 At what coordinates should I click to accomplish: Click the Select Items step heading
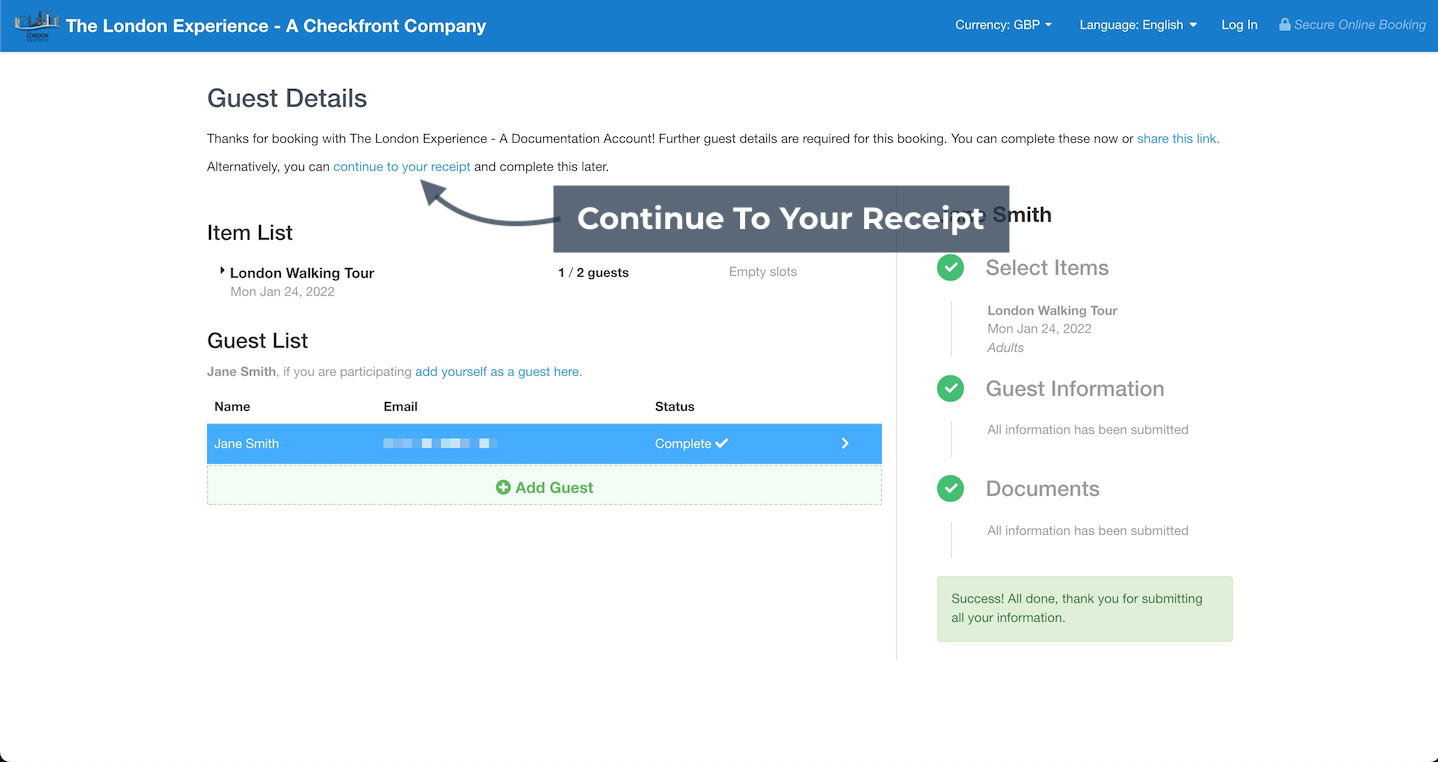1047,268
